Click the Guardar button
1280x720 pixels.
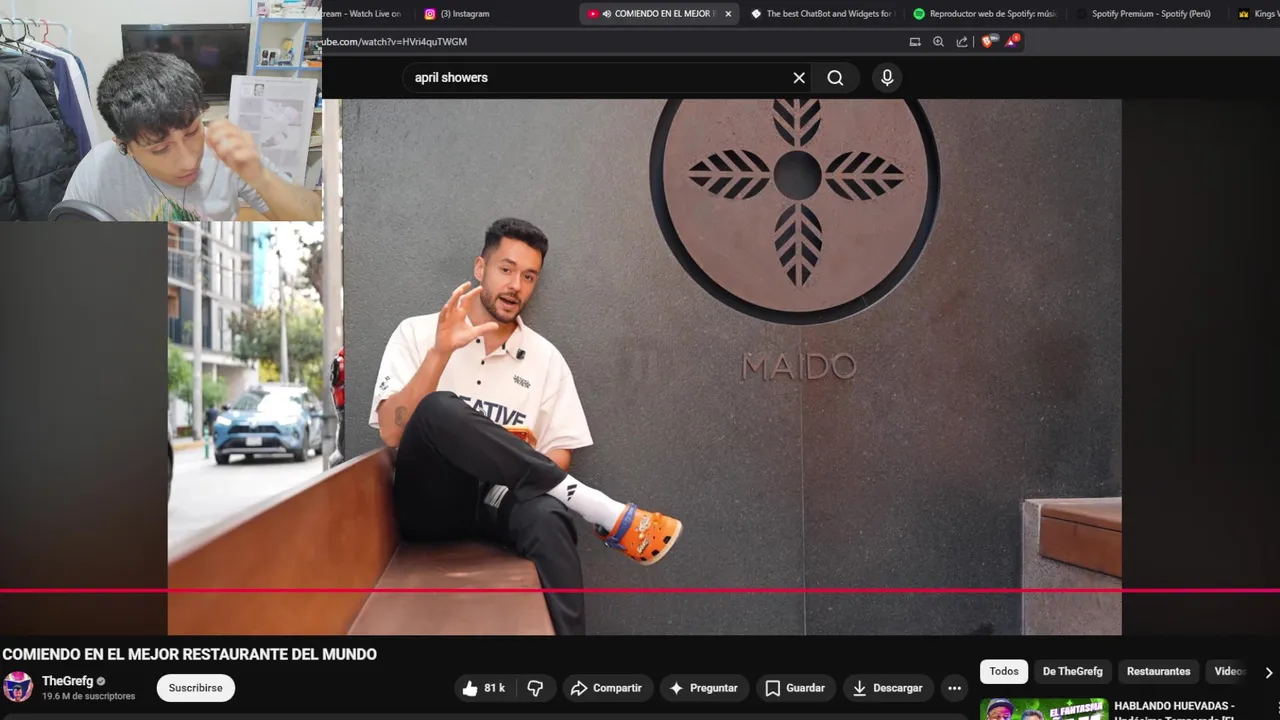coord(795,688)
